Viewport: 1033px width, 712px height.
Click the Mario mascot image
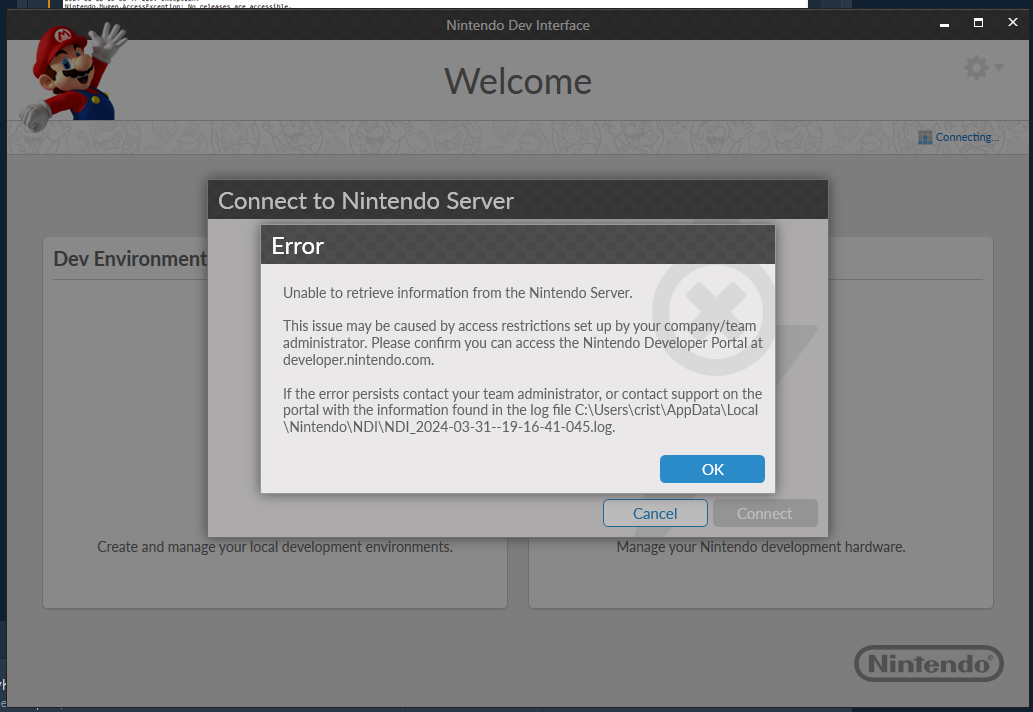pos(72,76)
